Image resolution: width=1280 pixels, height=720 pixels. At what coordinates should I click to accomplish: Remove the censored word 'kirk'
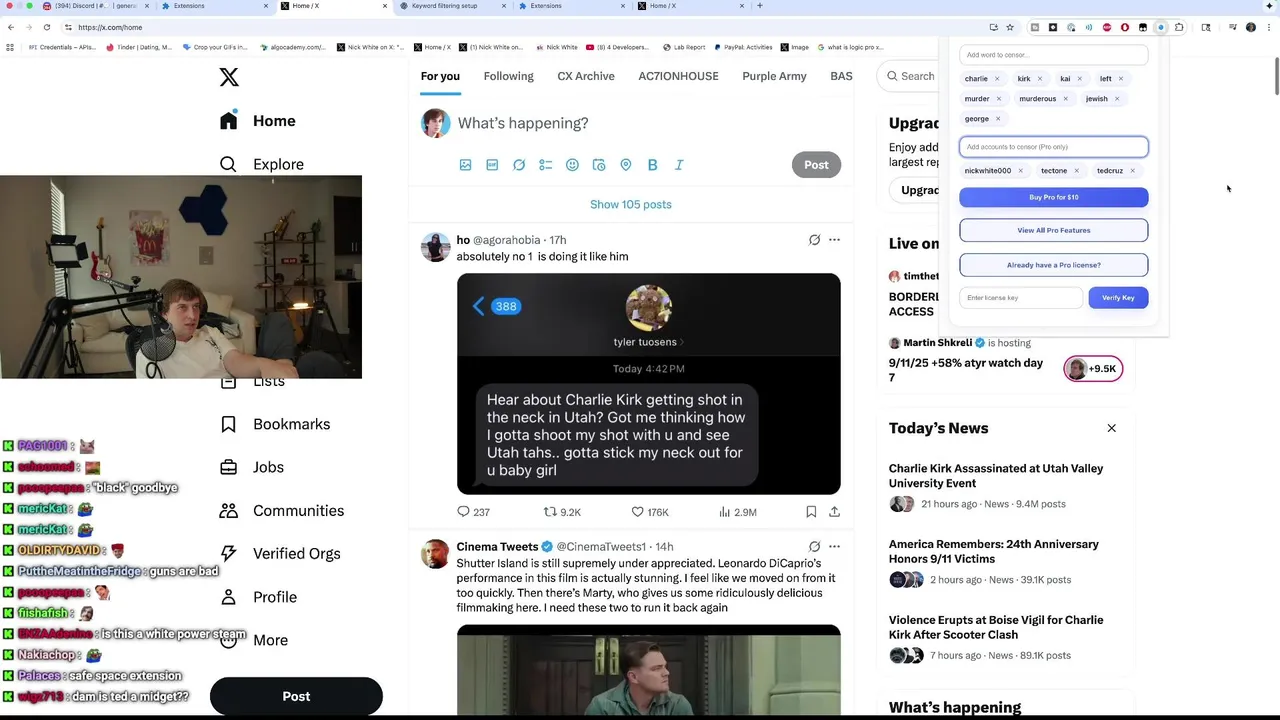coord(1040,79)
